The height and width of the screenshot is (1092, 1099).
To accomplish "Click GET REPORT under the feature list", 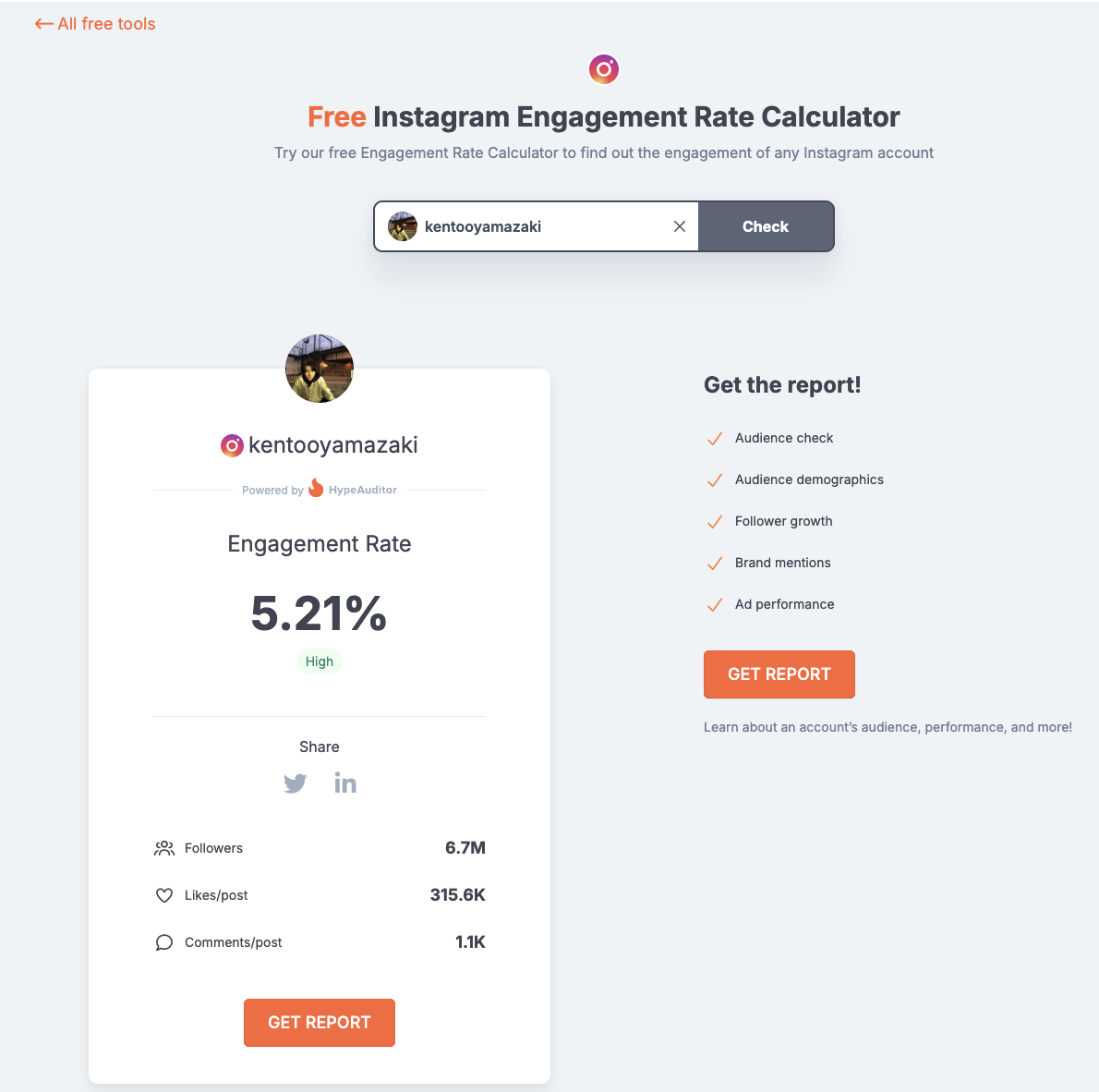I will tap(779, 674).
